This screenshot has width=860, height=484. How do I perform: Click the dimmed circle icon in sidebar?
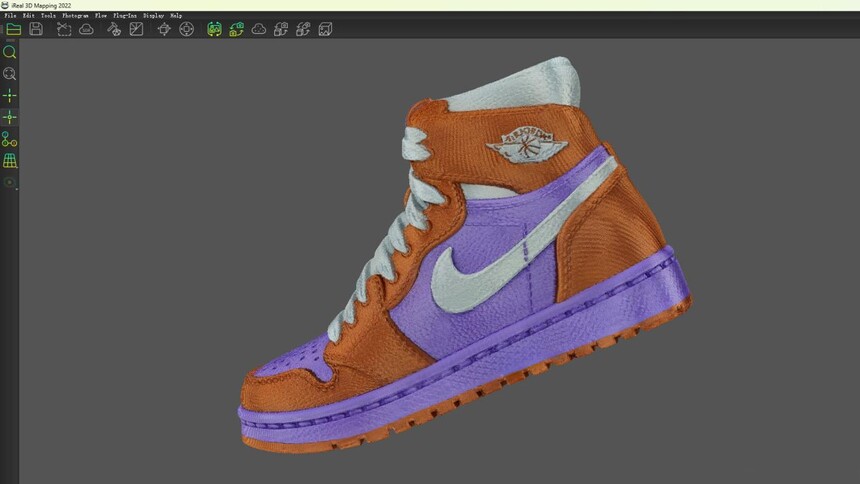point(9,182)
